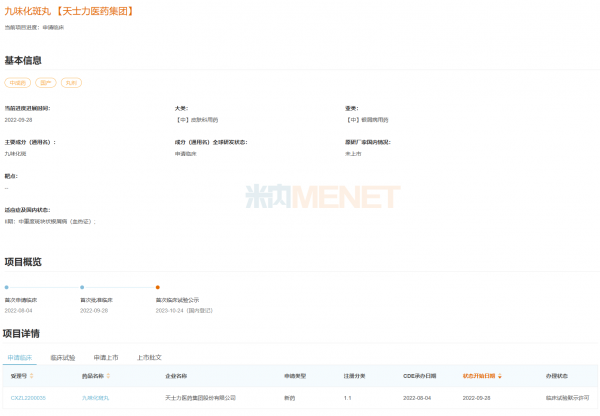The image size is (600, 416).
Task: Click the 企业名称 column header
Action: tap(176, 377)
